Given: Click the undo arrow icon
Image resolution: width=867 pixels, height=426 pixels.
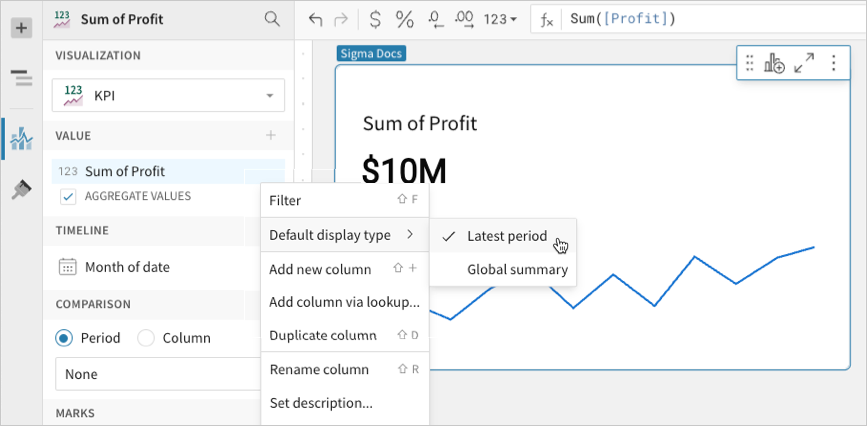Looking at the screenshot, I should (316, 19).
